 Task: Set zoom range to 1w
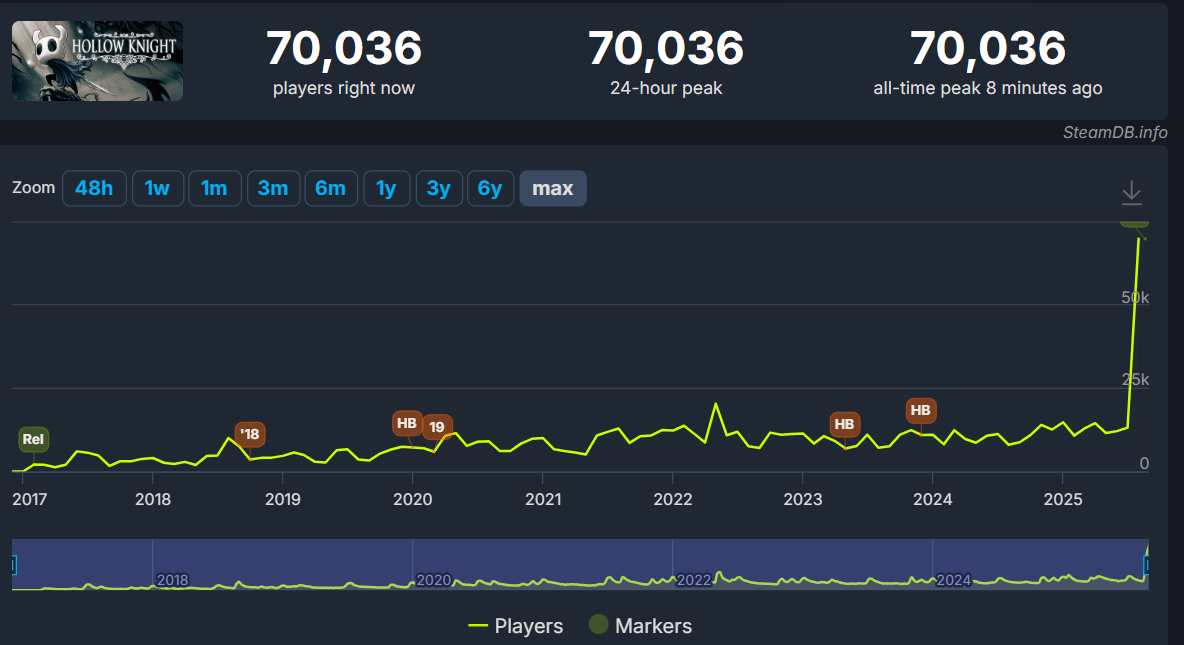[x=157, y=188]
